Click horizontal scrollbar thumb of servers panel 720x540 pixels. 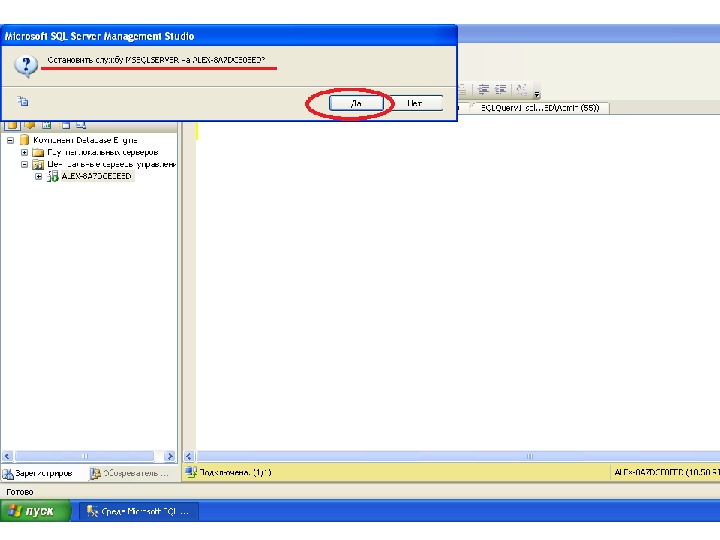coord(84,456)
